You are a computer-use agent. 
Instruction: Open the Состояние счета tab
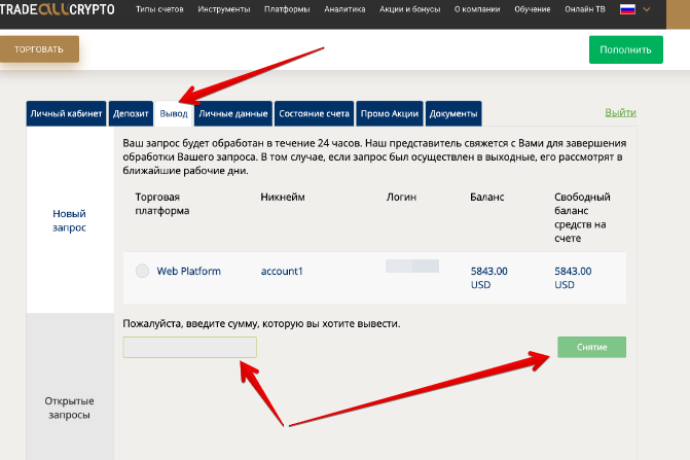click(x=314, y=114)
